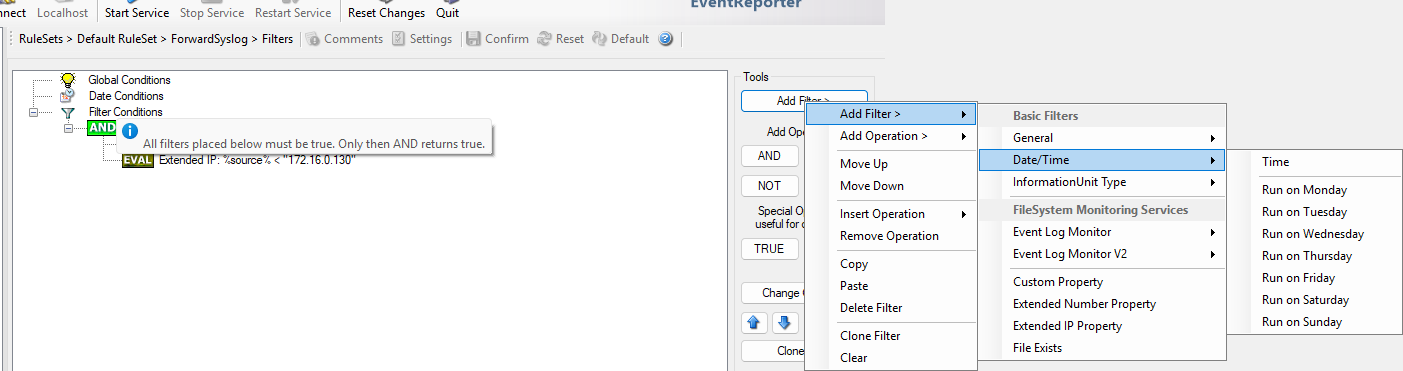1403x371 pixels.
Task: Click the Quit toolbar button
Action: (447, 13)
